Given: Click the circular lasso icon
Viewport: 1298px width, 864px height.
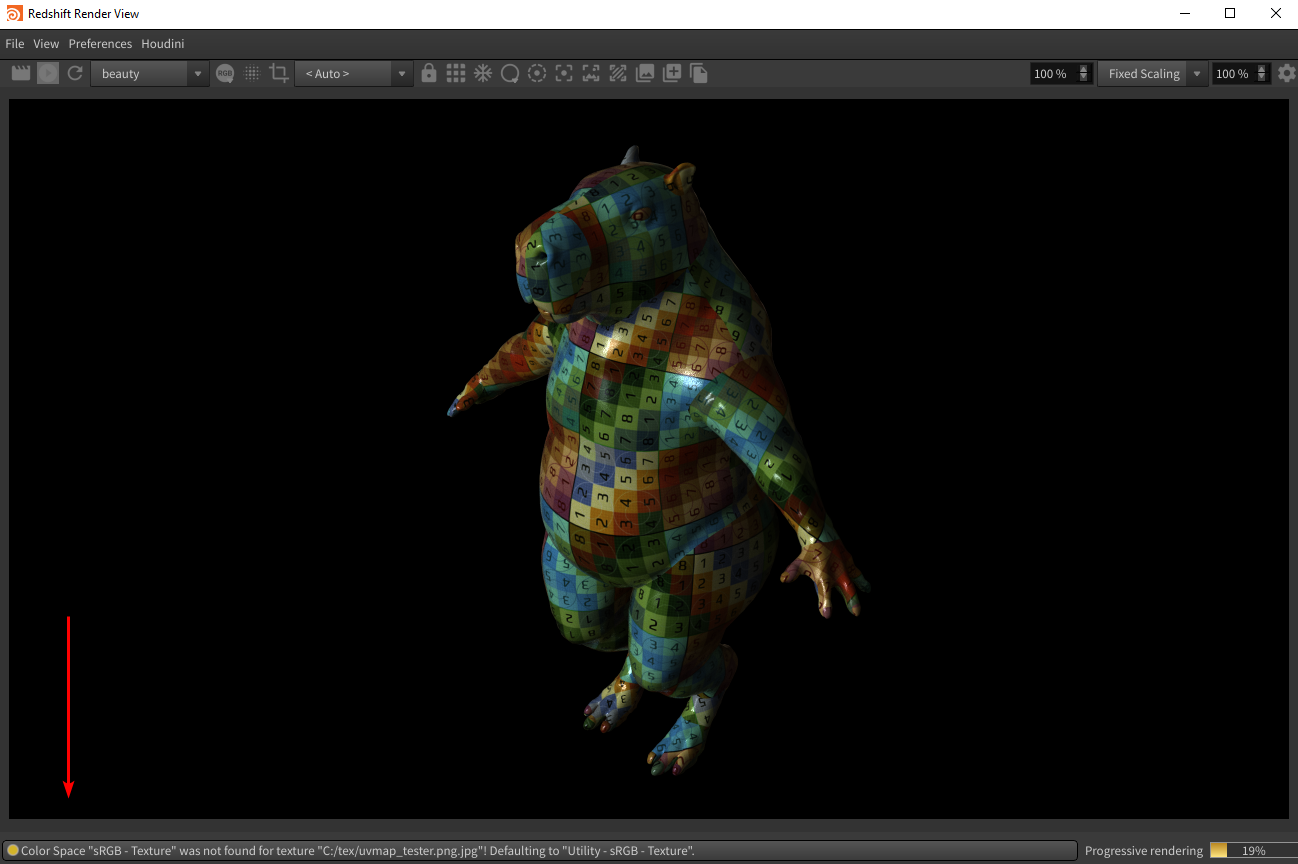Looking at the screenshot, I should coord(510,73).
